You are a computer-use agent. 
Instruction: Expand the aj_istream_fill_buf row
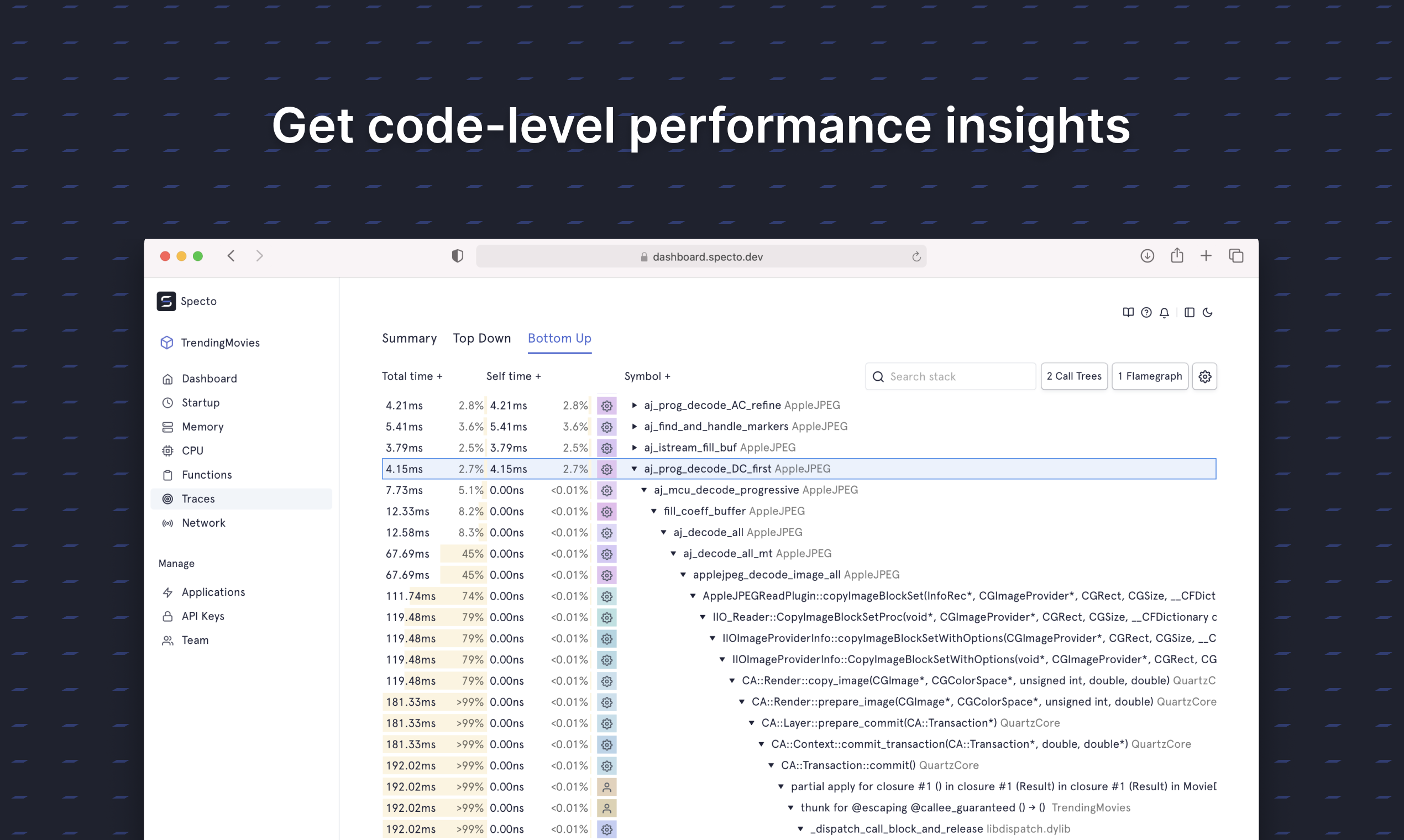[x=634, y=448]
